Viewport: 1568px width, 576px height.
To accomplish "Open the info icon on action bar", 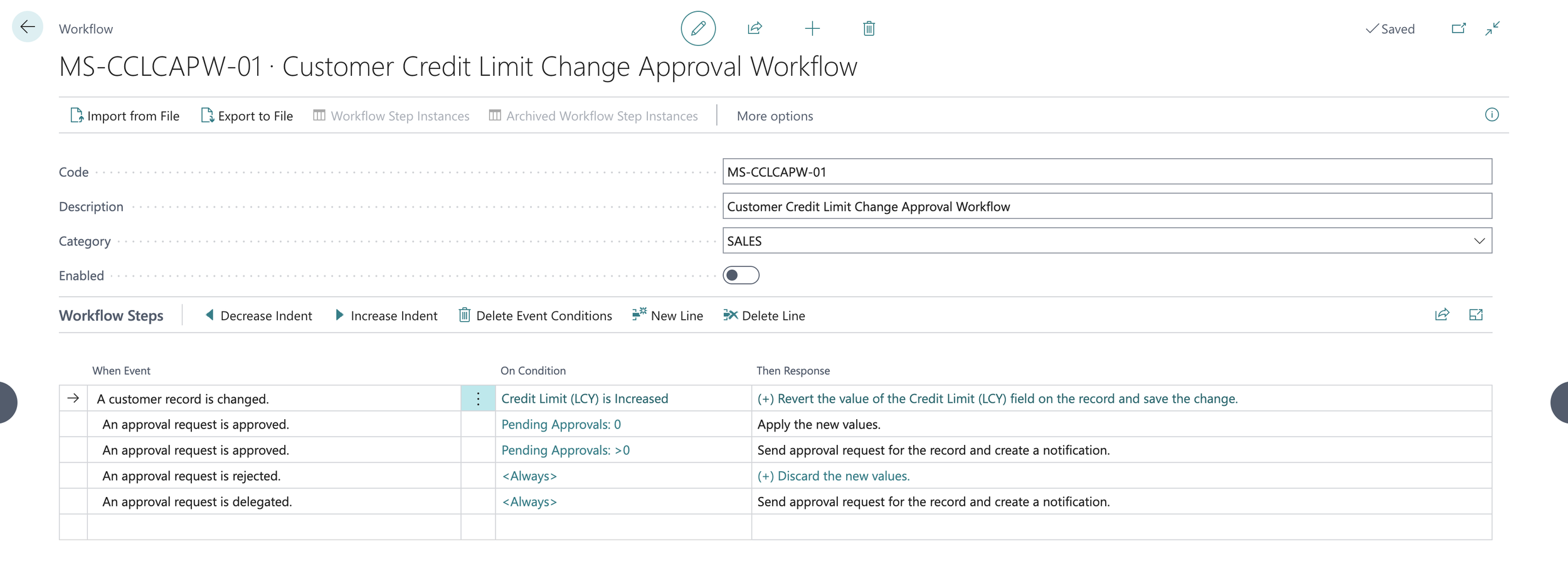I will coord(1492,115).
